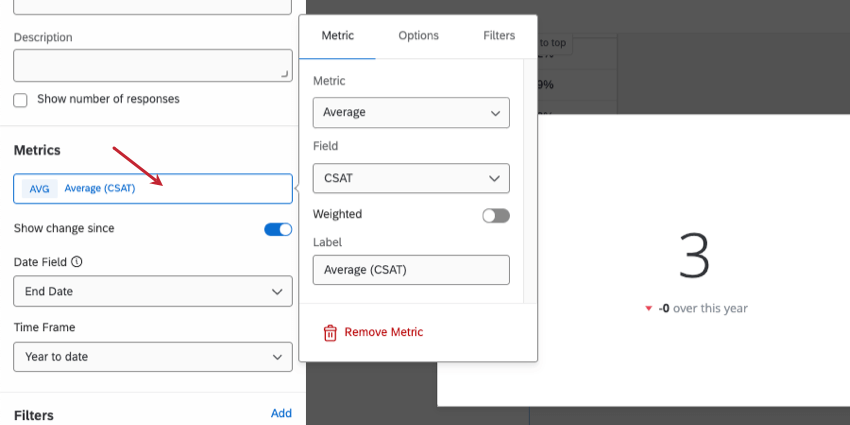
Task: Open the Filters tab
Action: pyautogui.click(x=499, y=36)
